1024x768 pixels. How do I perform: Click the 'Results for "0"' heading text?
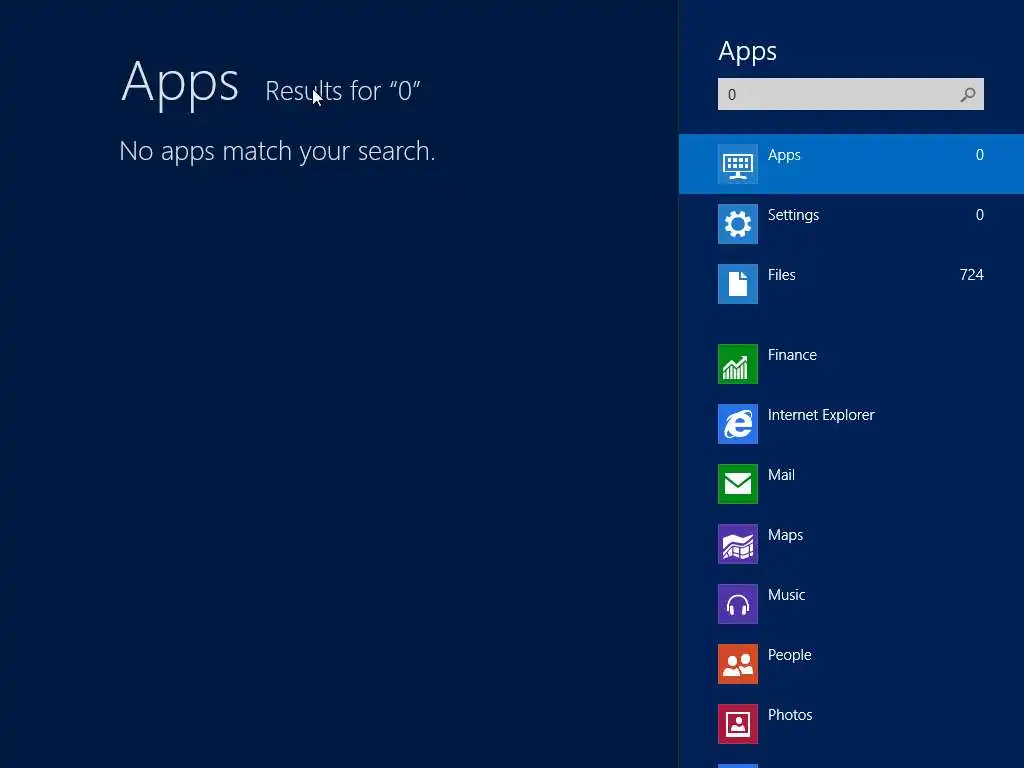342,91
